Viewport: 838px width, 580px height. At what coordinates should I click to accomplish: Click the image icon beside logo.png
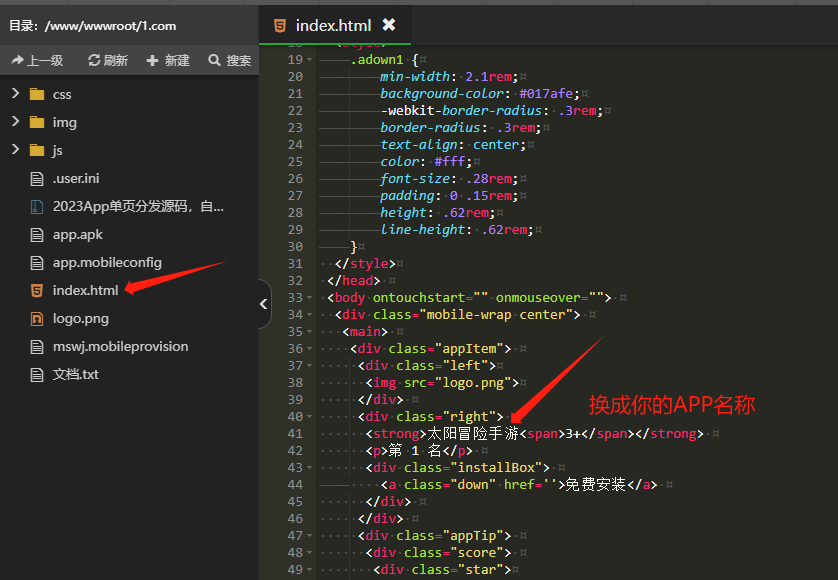click(37, 319)
